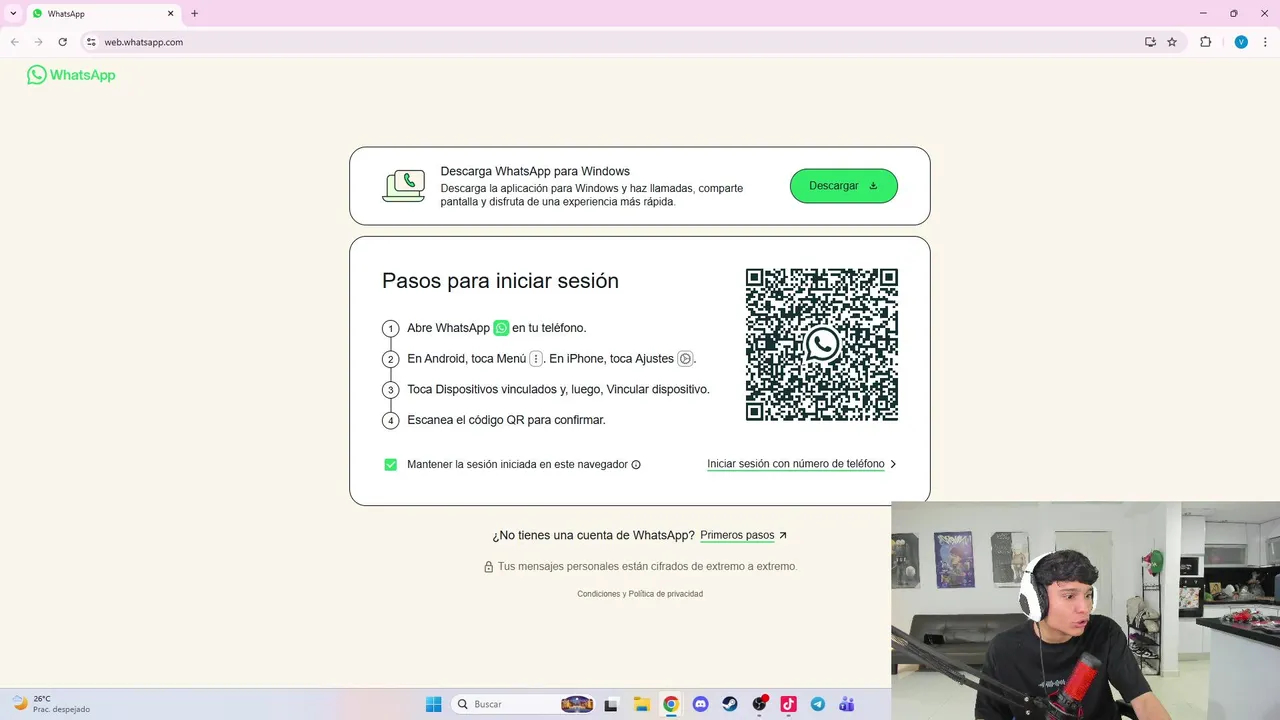This screenshot has width=1280, height=720.
Task: Open the Chrome profile avatar
Action: (x=1241, y=42)
